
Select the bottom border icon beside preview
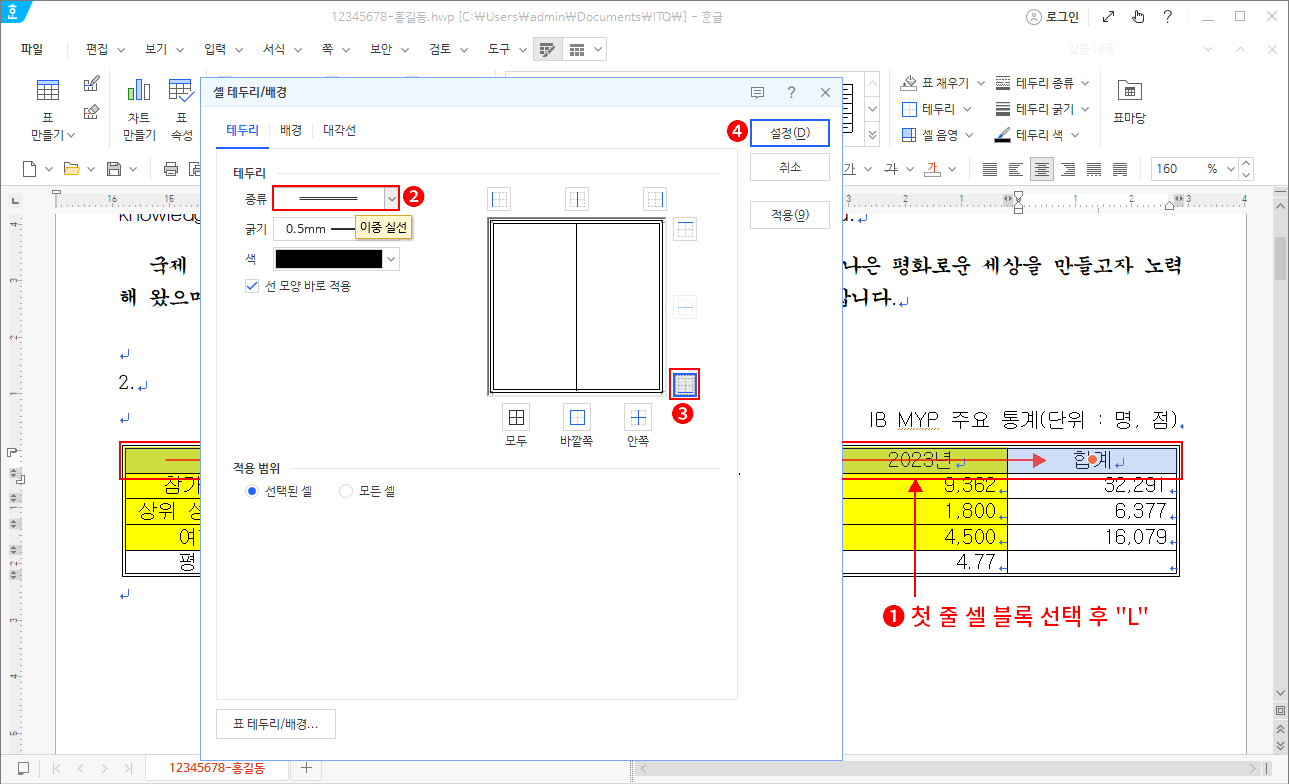click(x=685, y=383)
